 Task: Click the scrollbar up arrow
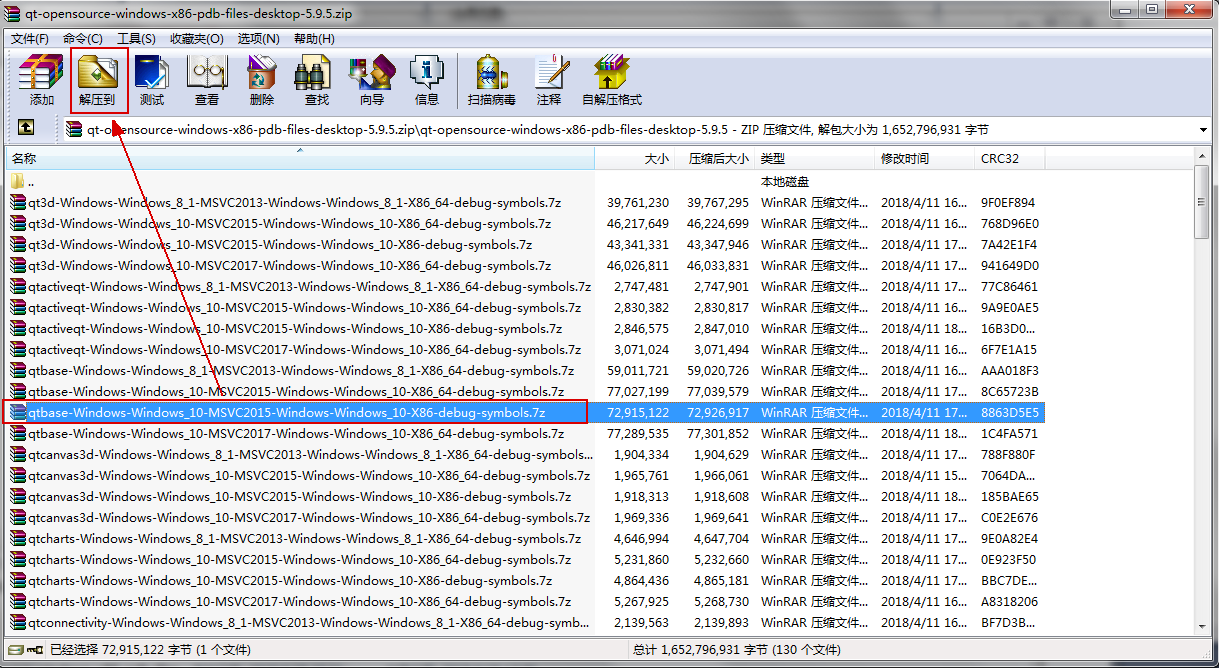coord(1202,157)
